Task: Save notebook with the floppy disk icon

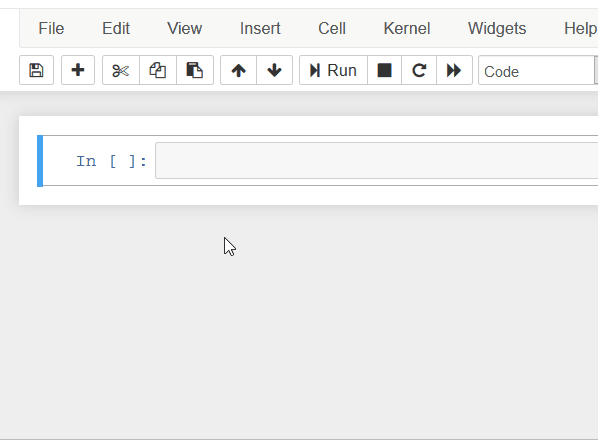Action: coord(36,70)
